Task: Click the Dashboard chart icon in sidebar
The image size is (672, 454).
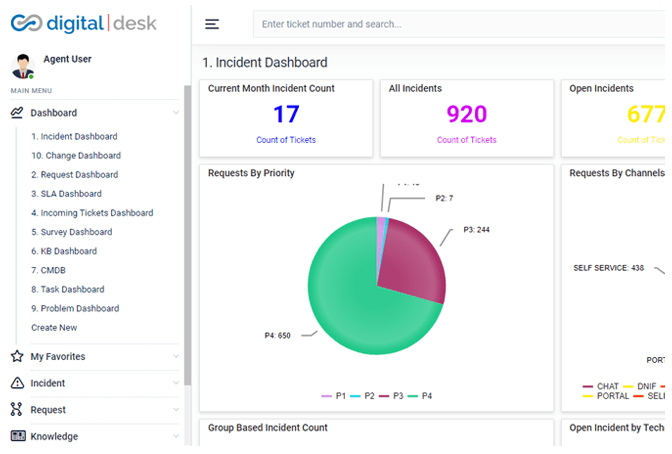Action: 17,113
